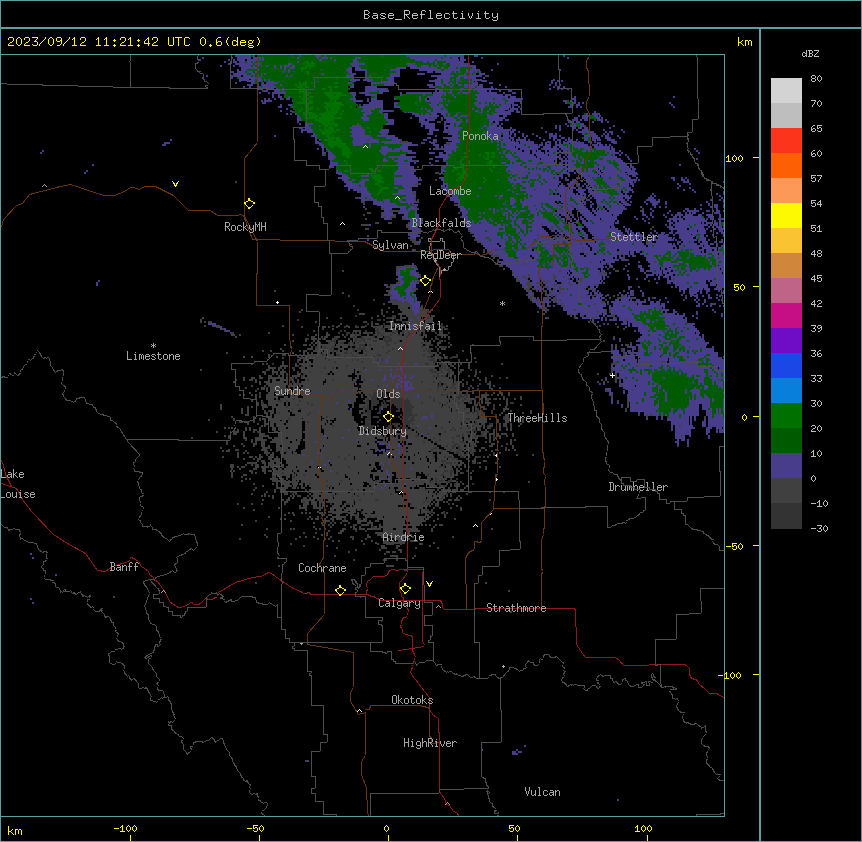Click the 80 value in dBZ legend
This screenshot has width=862, height=842.
(x=816, y=79)
